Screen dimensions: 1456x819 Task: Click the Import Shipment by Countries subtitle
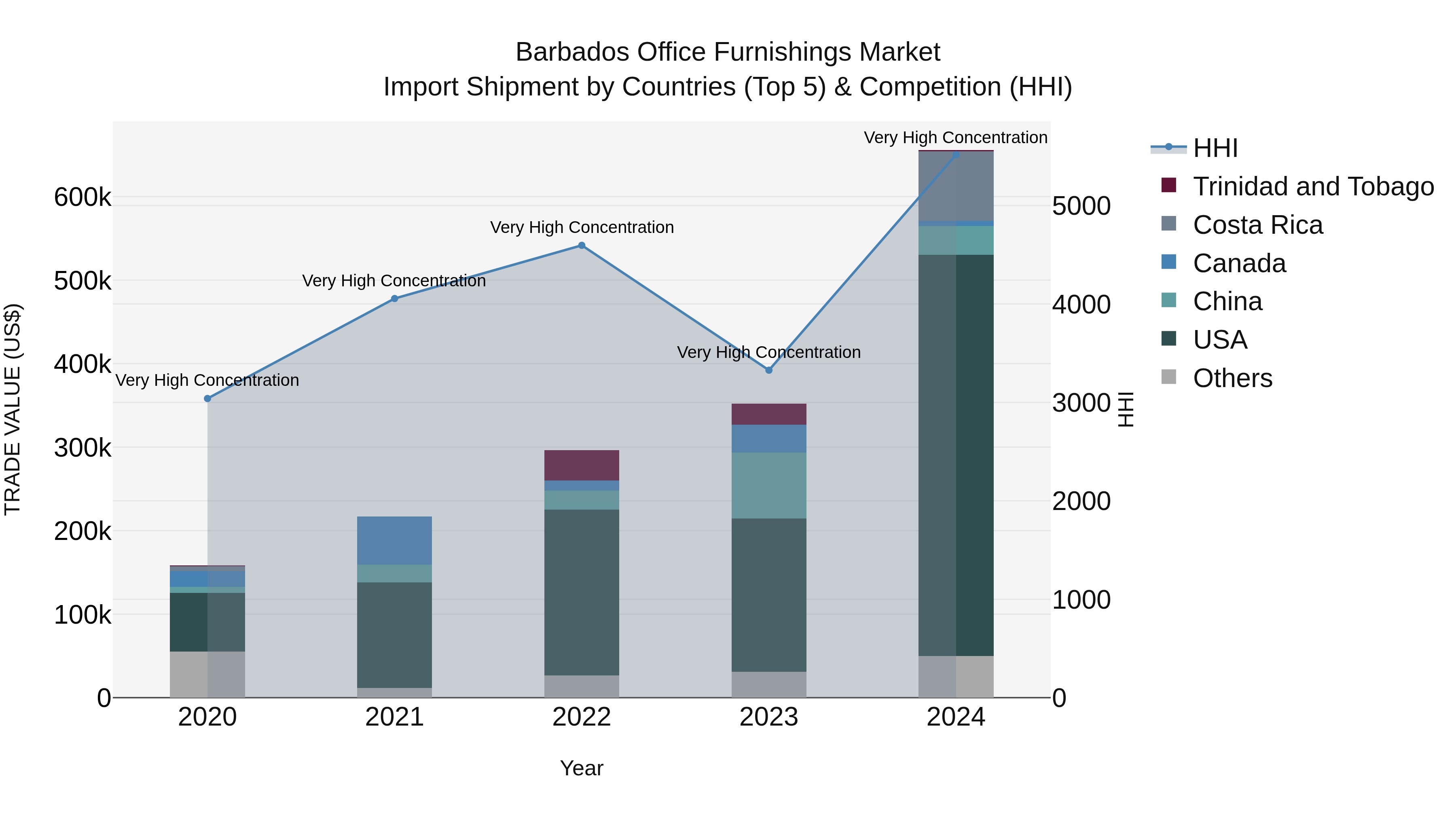click(728, 87)
